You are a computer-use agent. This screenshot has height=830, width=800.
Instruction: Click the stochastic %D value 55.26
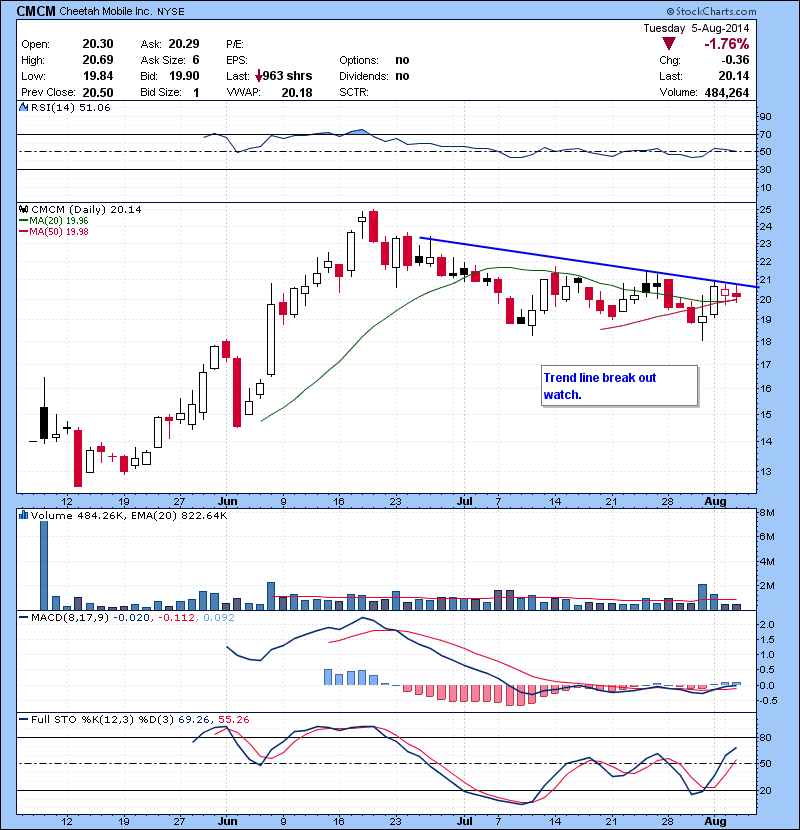pyautogui.click(x=233, y=720)
